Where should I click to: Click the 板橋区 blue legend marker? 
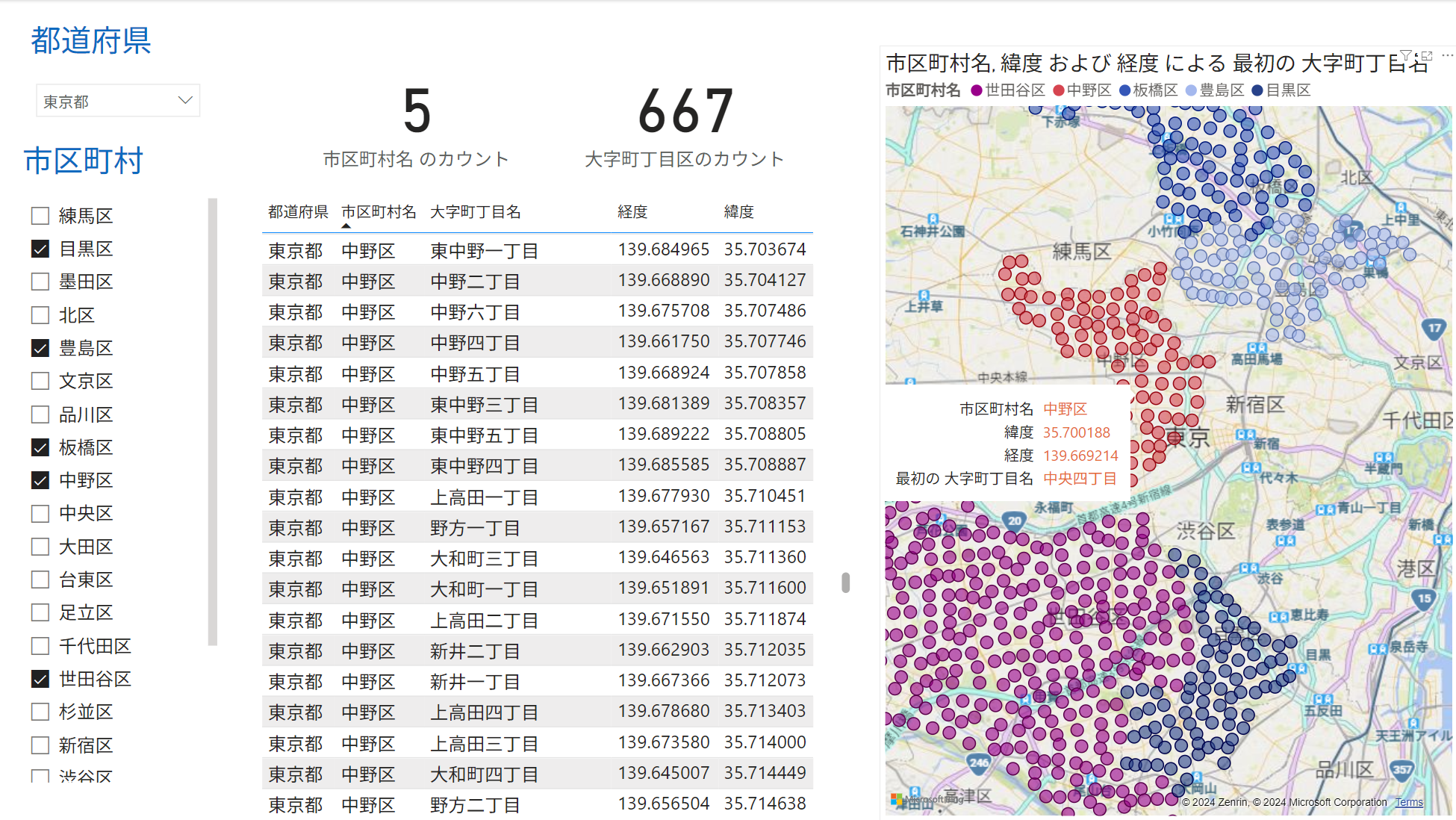pyautogui.click(x=1124, y=90)
